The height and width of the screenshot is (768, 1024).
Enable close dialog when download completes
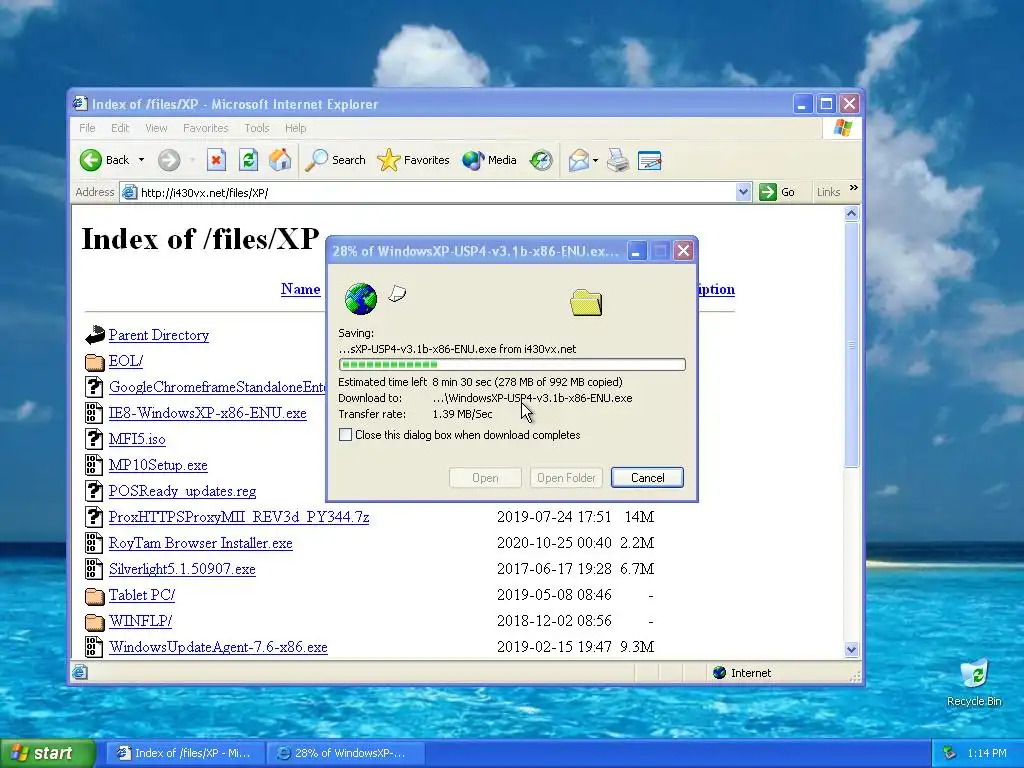[x=345, y=435]
